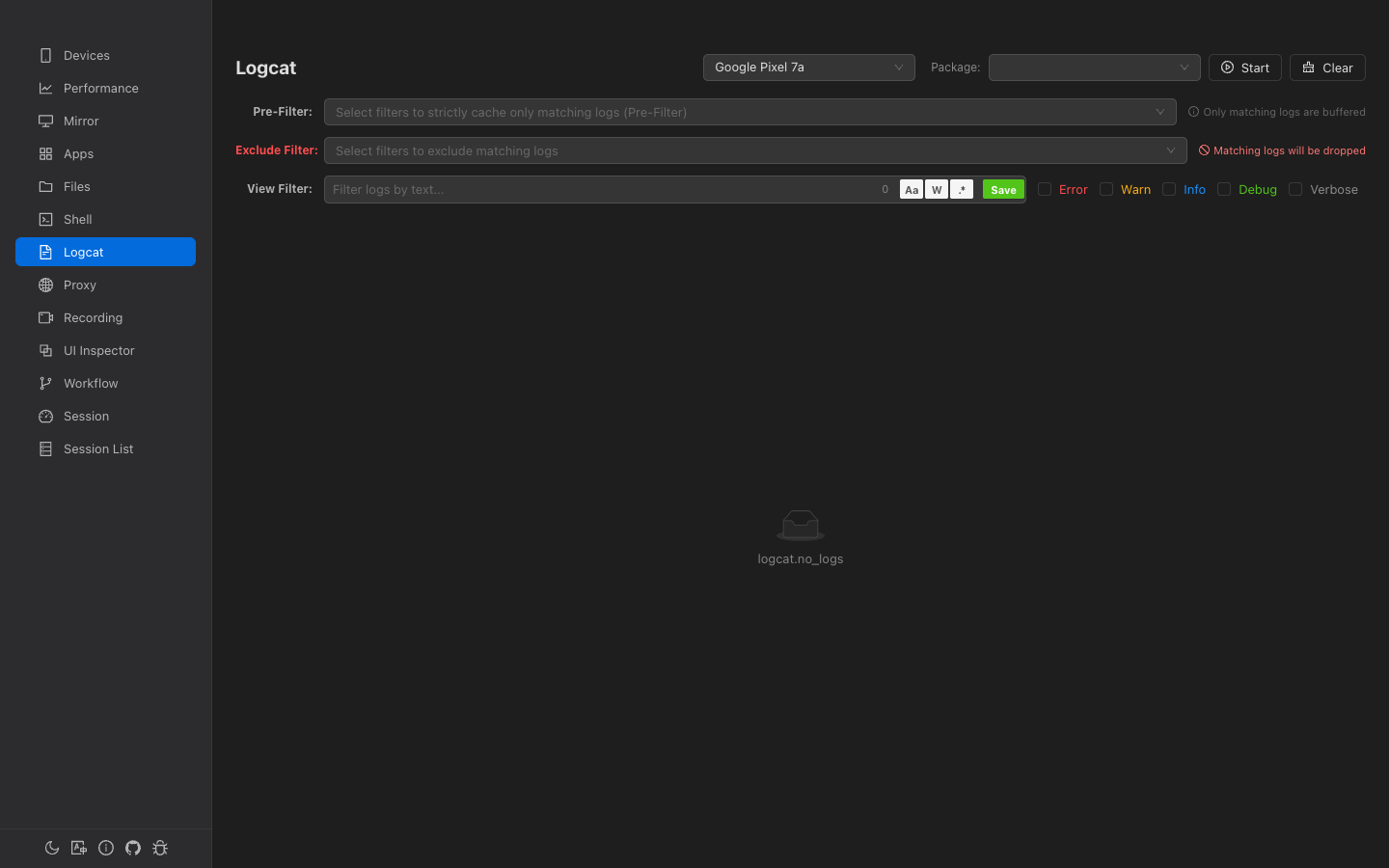
Task: Open the Shell terminal panel
Action: [78, 219]
